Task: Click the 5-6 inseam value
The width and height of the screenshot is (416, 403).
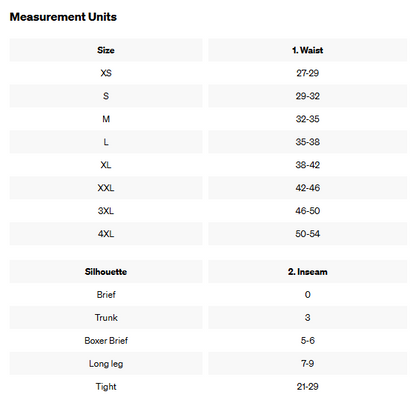Action: tap(308, 341)
